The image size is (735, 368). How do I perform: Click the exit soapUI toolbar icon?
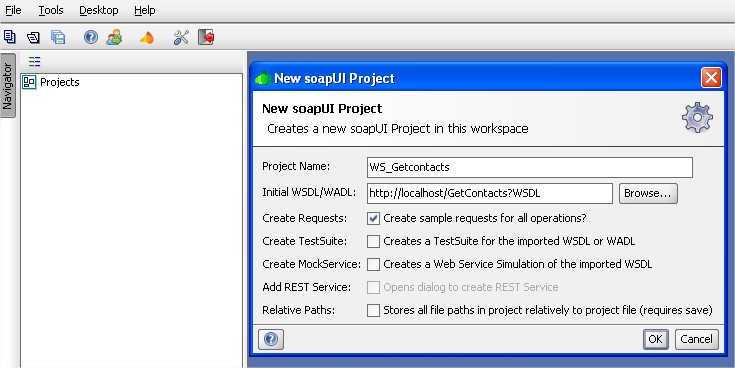[206, 37]
